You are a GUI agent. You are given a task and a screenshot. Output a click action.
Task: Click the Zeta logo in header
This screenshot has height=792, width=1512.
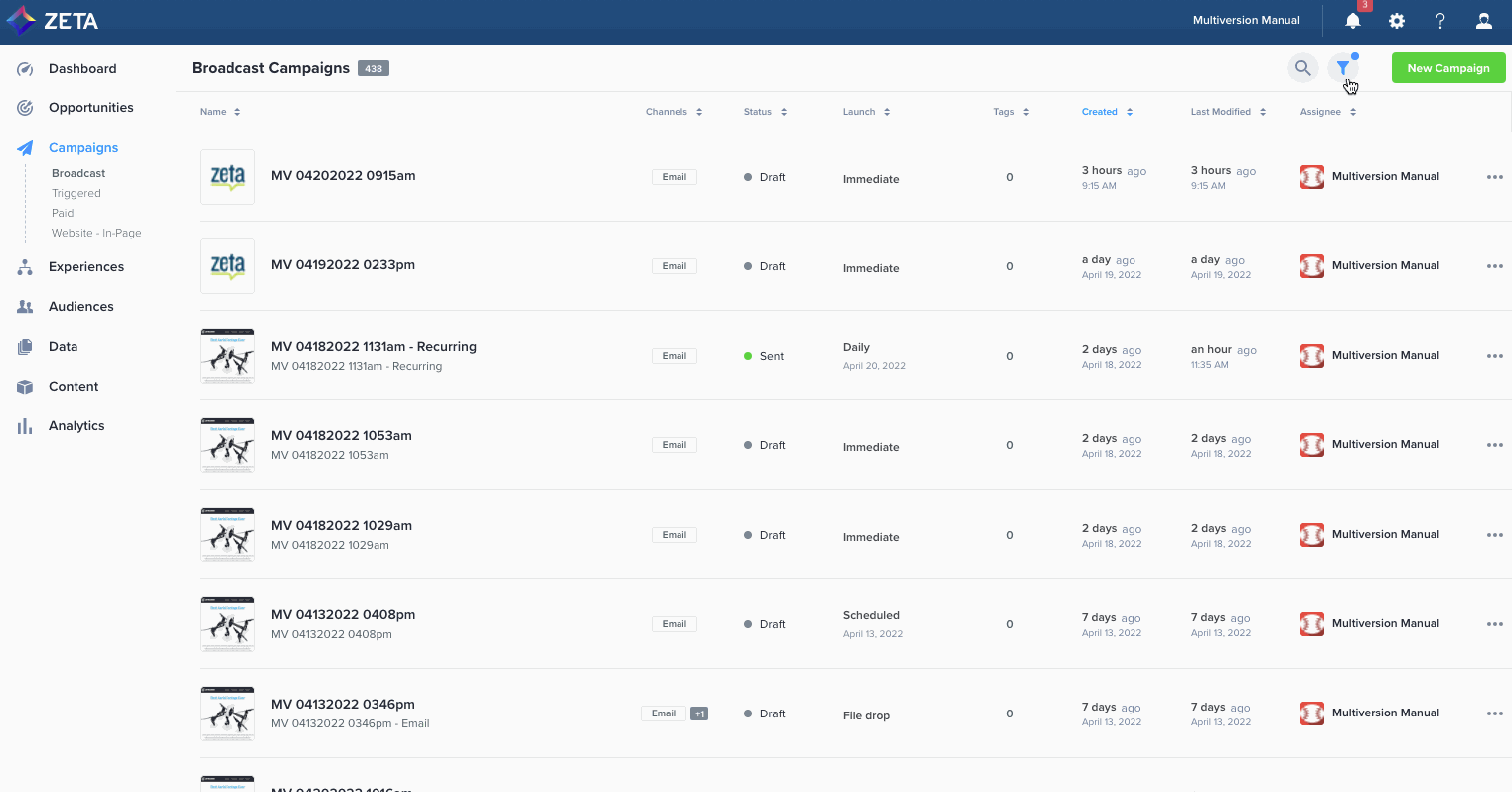click(53, 21)
